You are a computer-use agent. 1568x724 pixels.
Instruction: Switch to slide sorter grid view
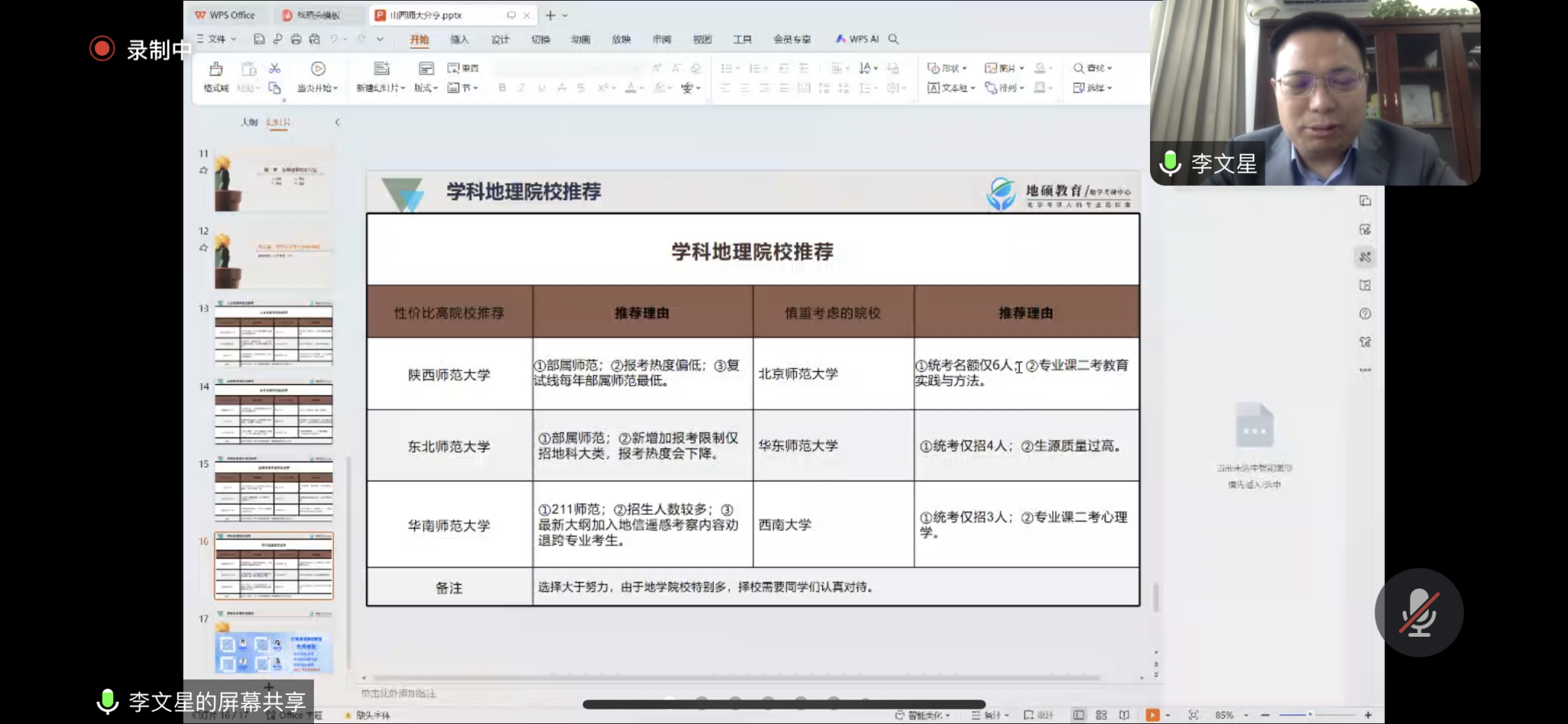click(1101, 715)
